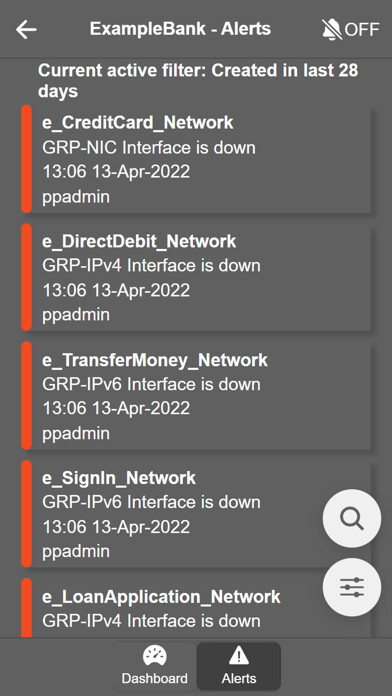Open the filter sliders button
This screenshot has width=392, height=696.
click(352, 587)
